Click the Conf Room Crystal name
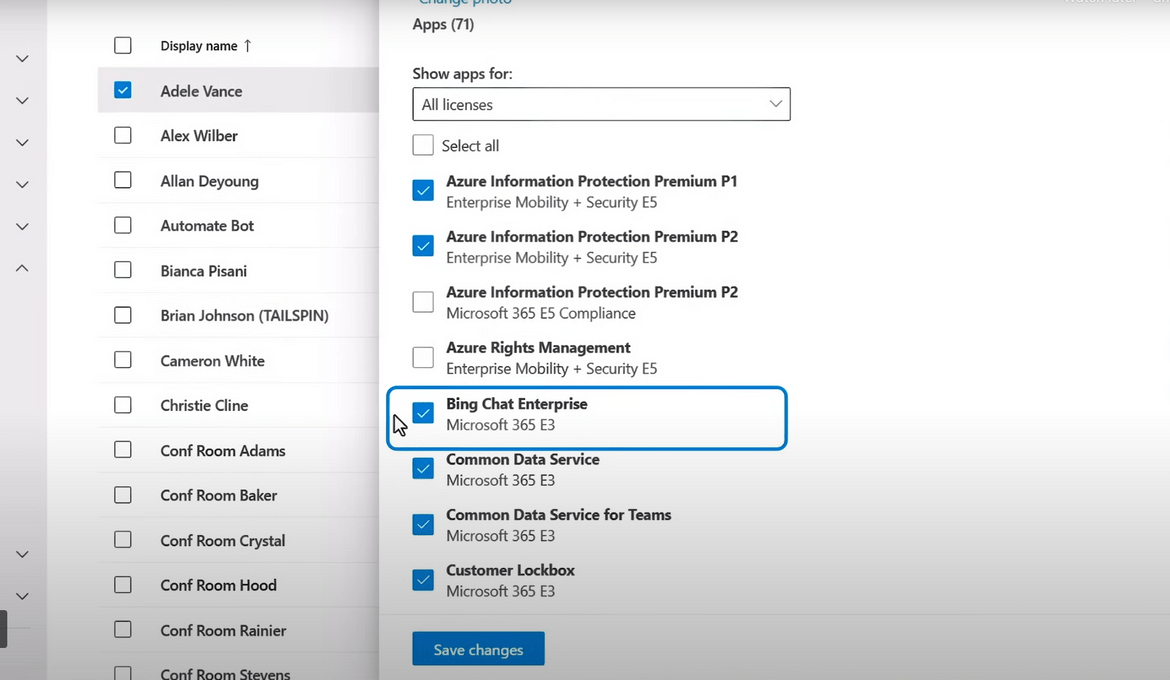Screen dimensions: 1170x680 tap(223, 540)
